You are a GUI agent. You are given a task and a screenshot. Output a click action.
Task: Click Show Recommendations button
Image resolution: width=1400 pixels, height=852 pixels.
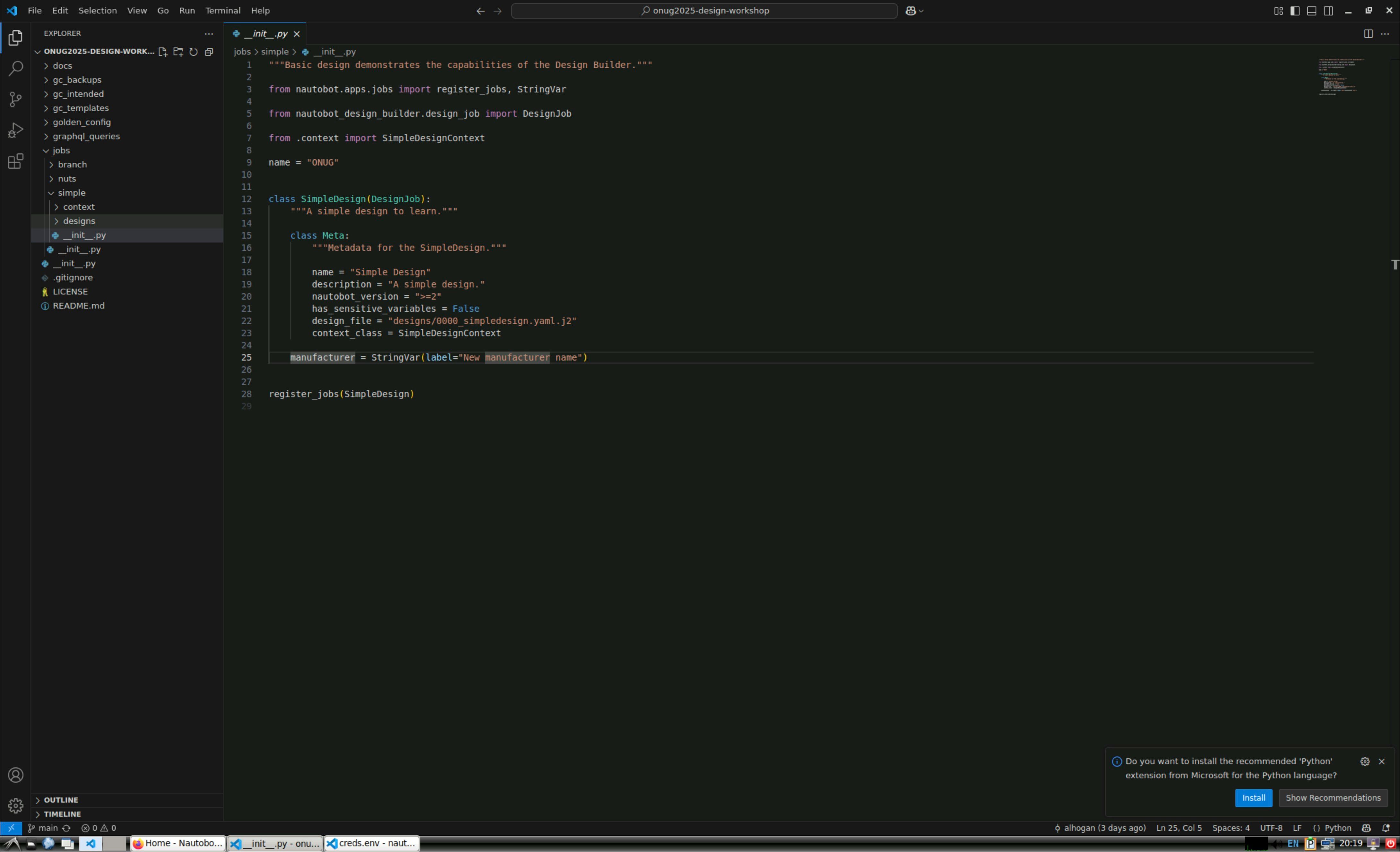pos(1332,797)
